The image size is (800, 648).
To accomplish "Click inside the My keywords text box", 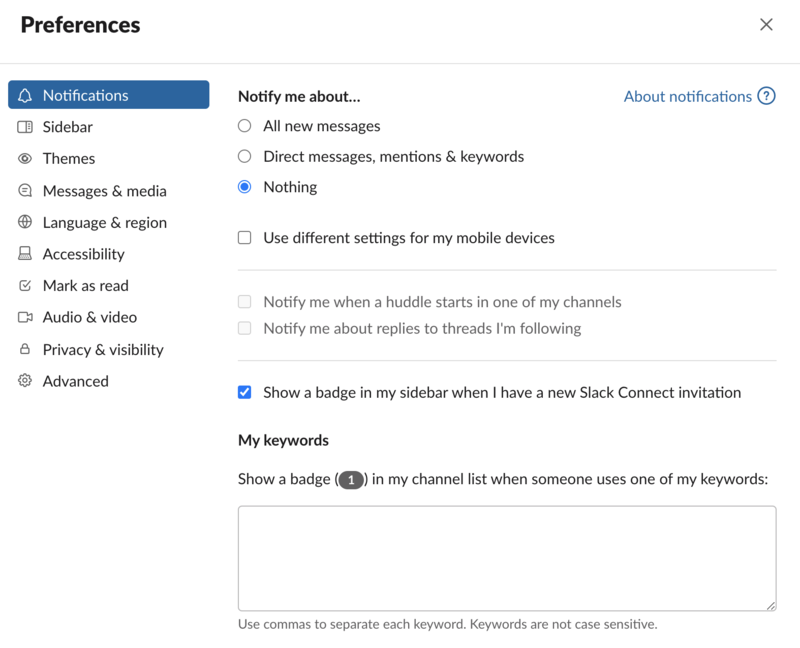I will click(x=506, y=558).
